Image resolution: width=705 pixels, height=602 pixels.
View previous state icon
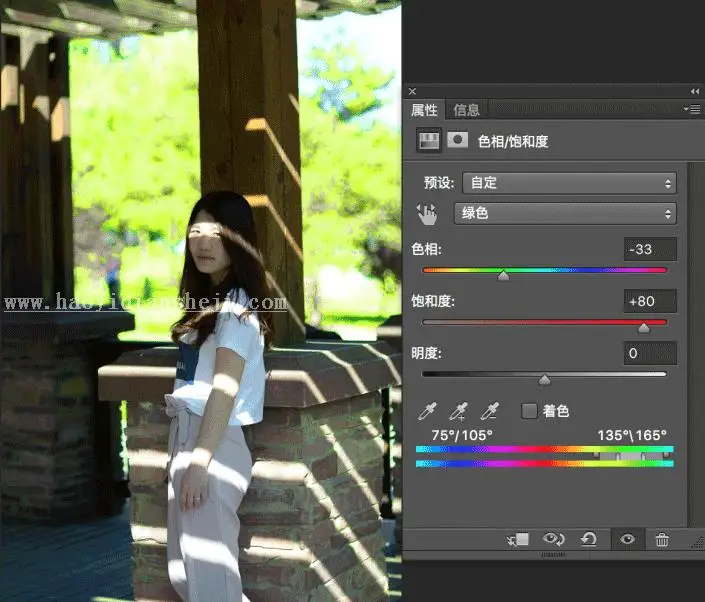pyautogui.click(x=553, y=539)
